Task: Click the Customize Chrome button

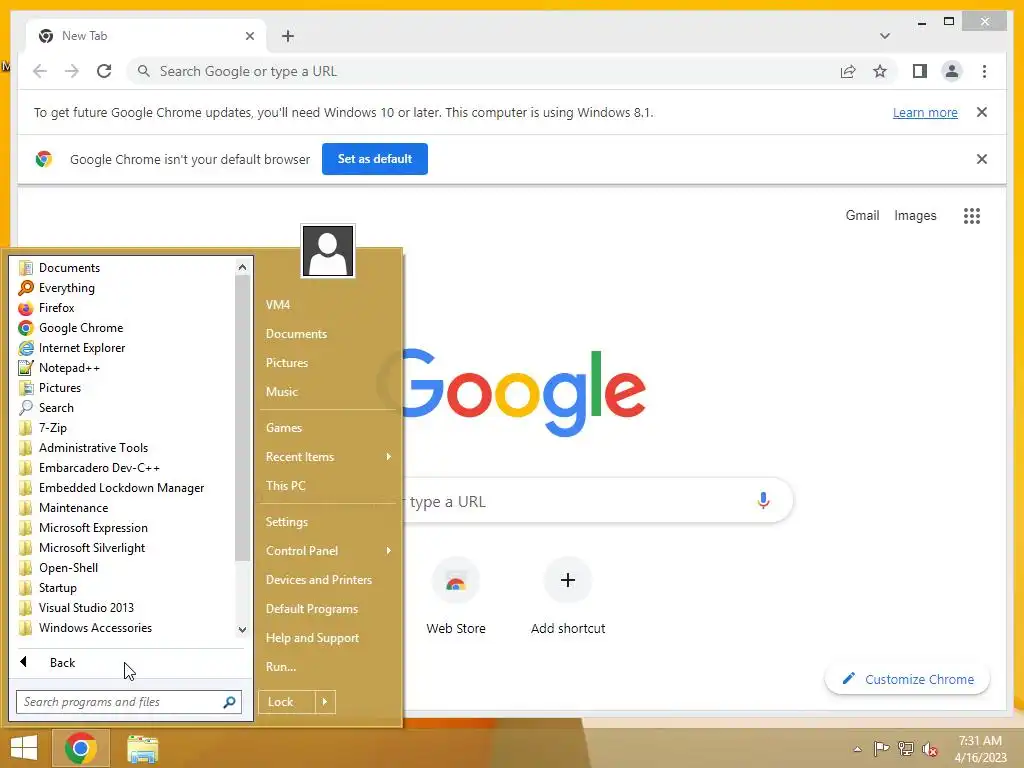Action: (908, 679)
